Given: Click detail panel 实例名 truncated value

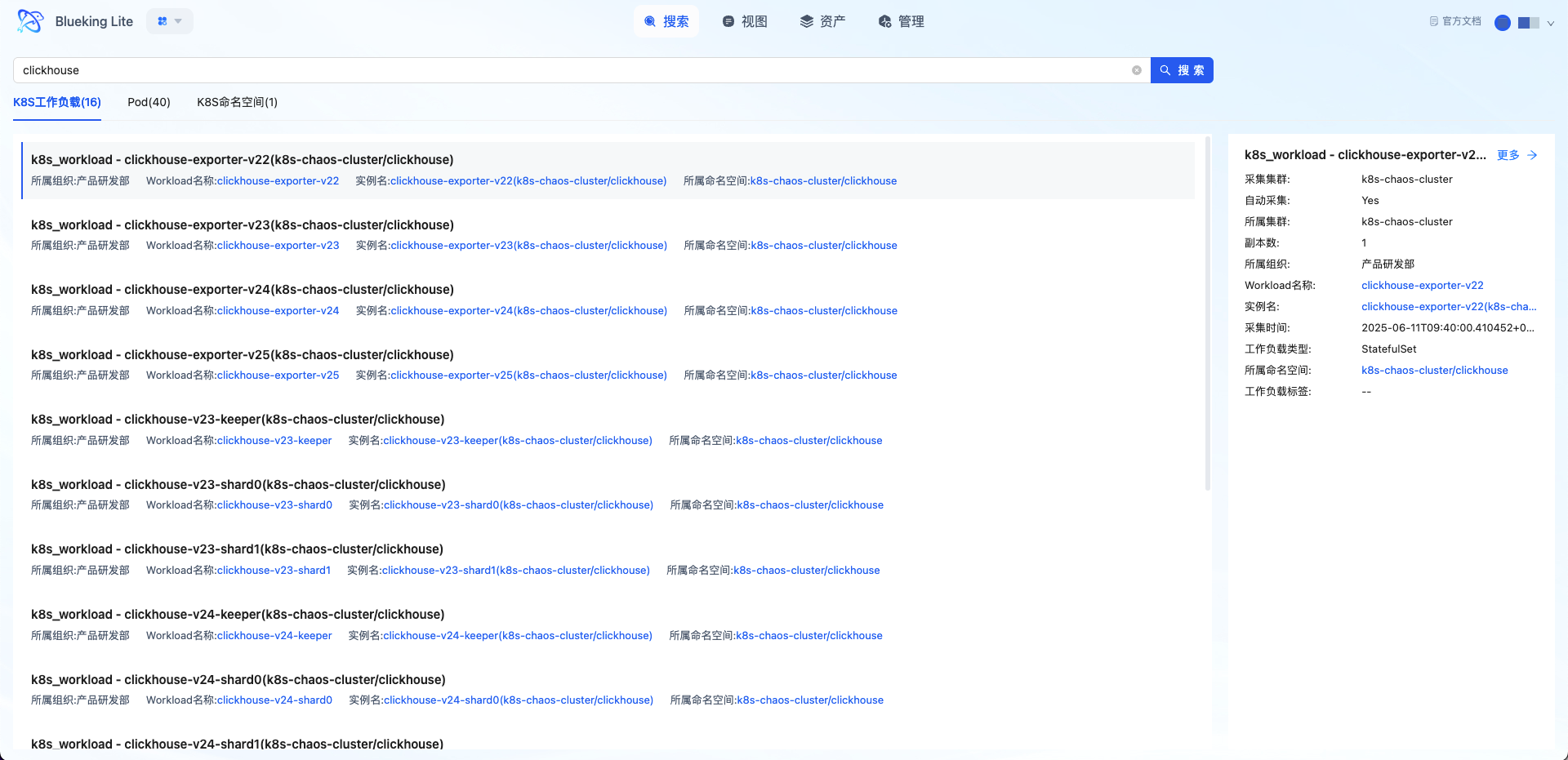Looking at the screenshot, I should [1449, 307].
